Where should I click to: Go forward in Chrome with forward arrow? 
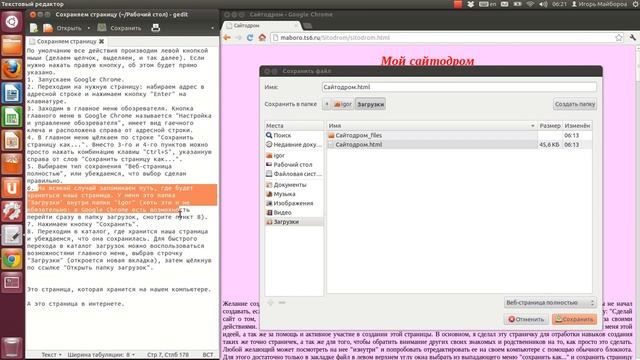pyautogui.click(x=238, y=38)
